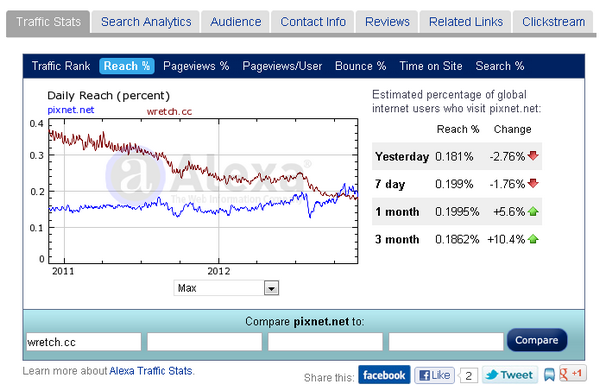Select the Reach % metric
The width and height of the screenshot is (600, 391).
[127, 66]
